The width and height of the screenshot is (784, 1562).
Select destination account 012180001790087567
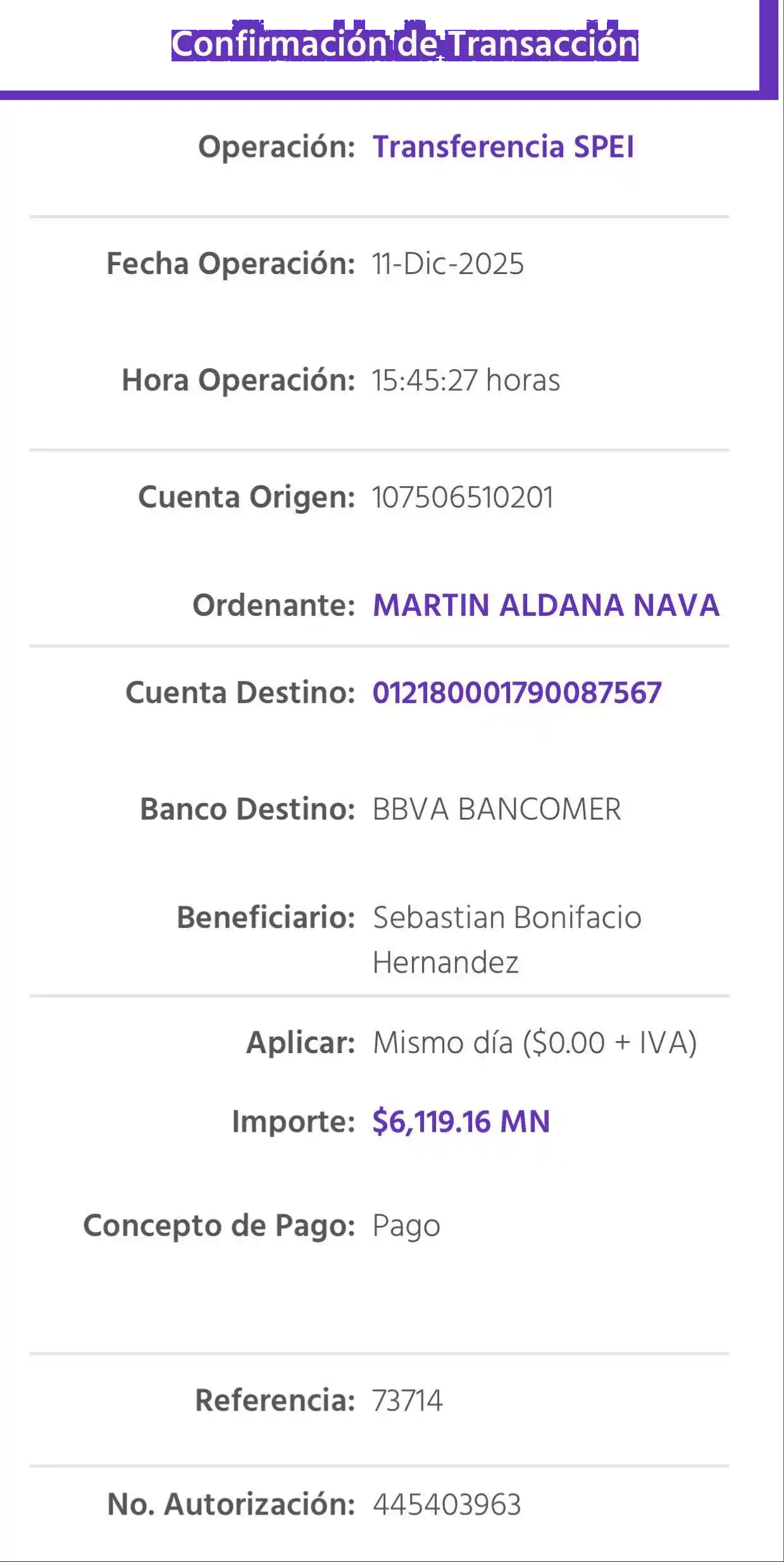[x=517, y=692]
